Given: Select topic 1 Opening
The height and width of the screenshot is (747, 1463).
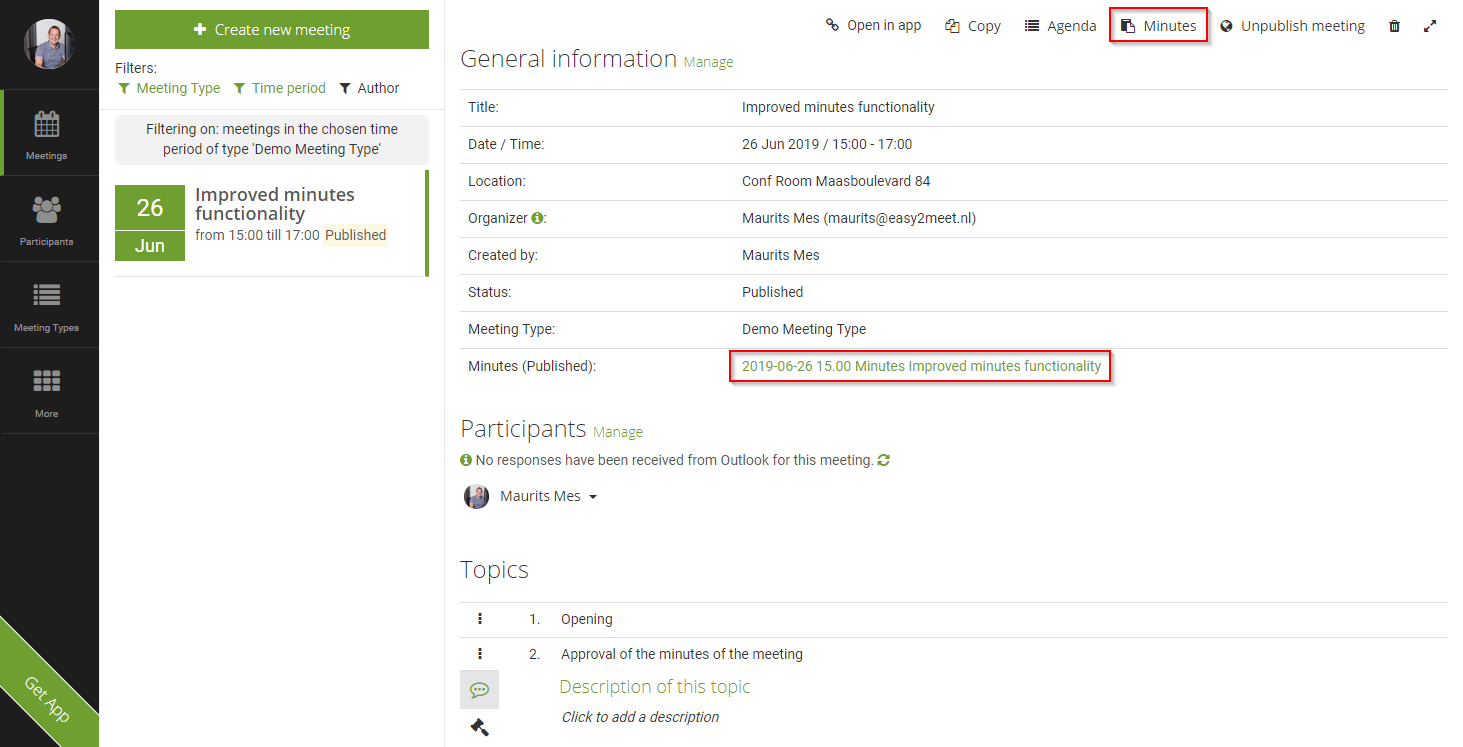Looking at the screenshot, I should [587, 619].
